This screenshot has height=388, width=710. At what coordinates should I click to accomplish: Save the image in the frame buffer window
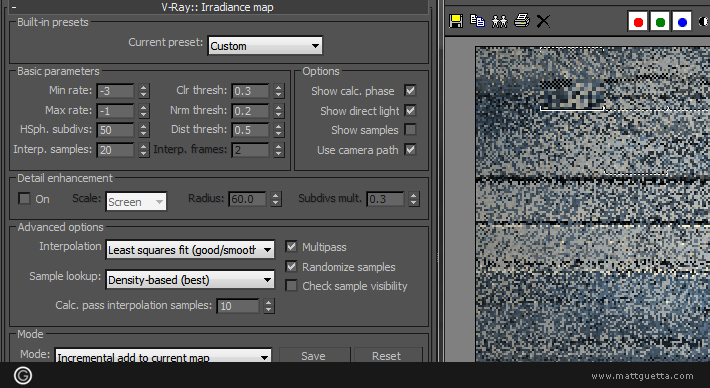pos(456,21)
